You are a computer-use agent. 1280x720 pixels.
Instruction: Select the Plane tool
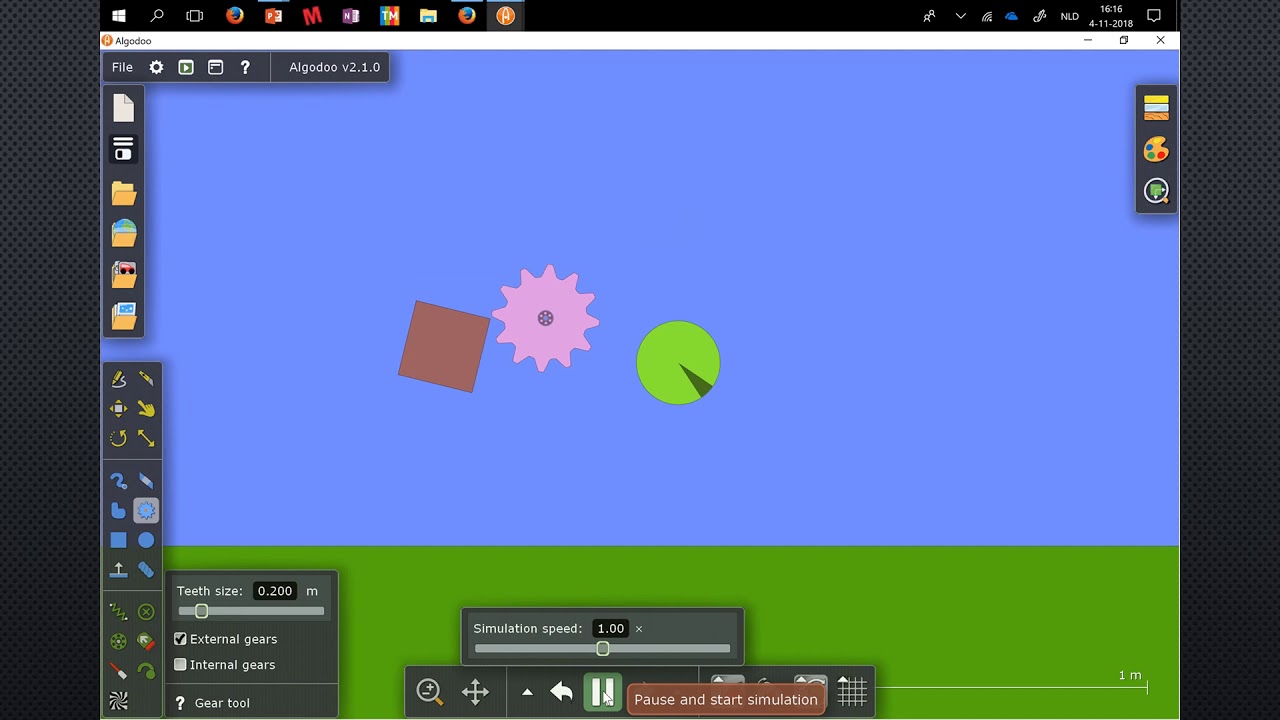coord(118,570)
